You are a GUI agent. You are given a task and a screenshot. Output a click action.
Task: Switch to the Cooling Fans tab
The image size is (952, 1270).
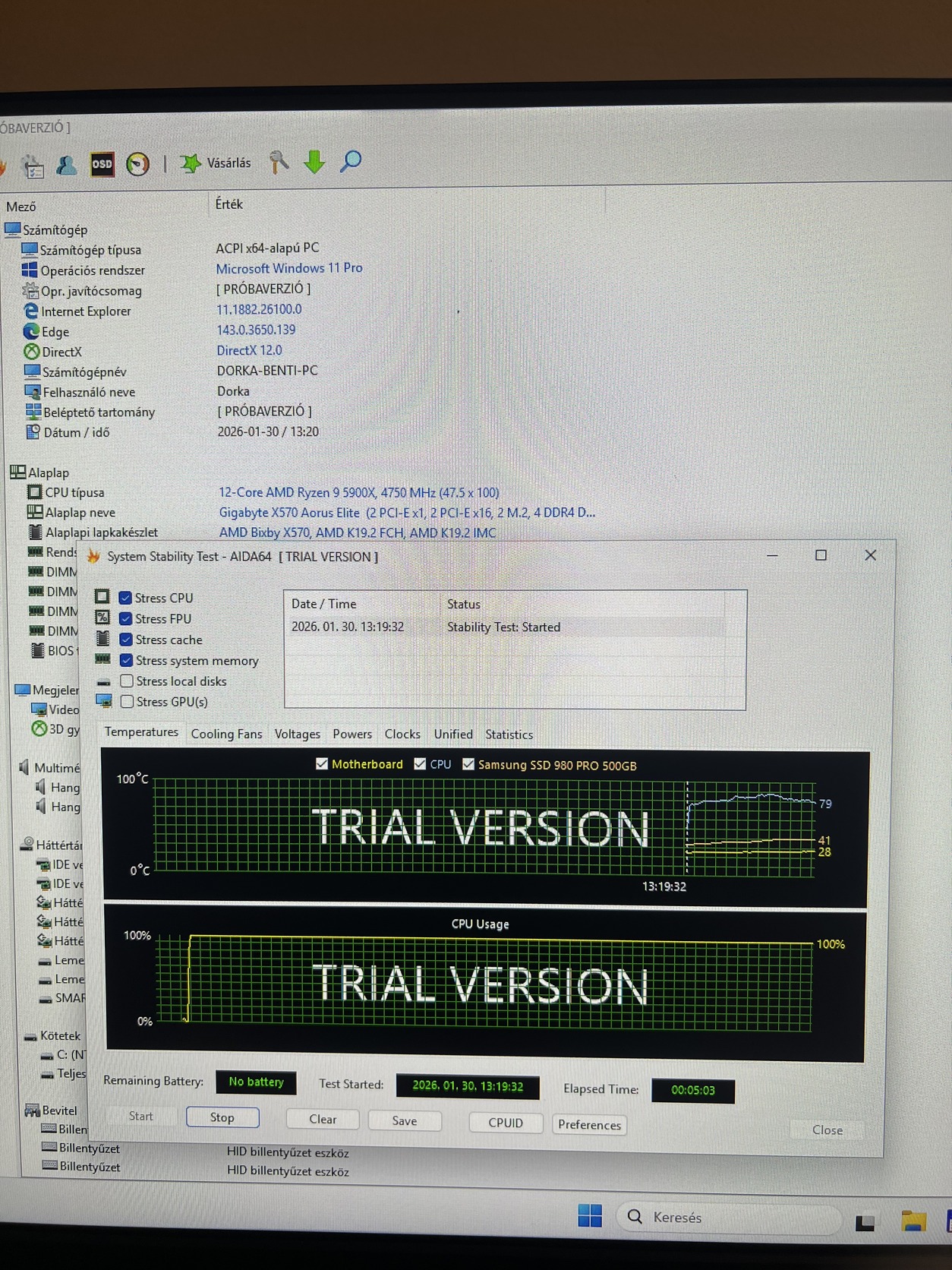[226, 734]
